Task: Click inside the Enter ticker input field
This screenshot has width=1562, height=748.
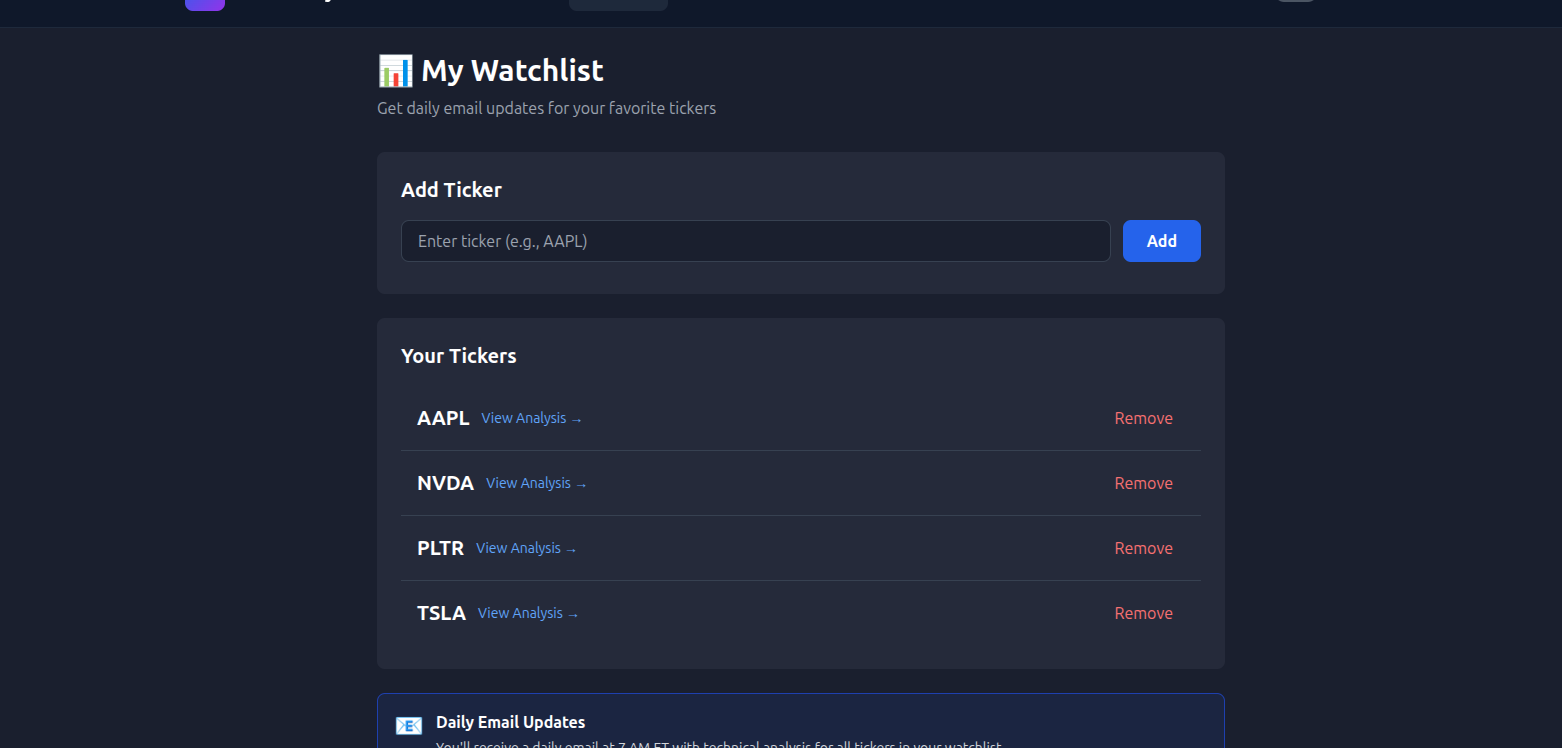Action: (755, 240)
